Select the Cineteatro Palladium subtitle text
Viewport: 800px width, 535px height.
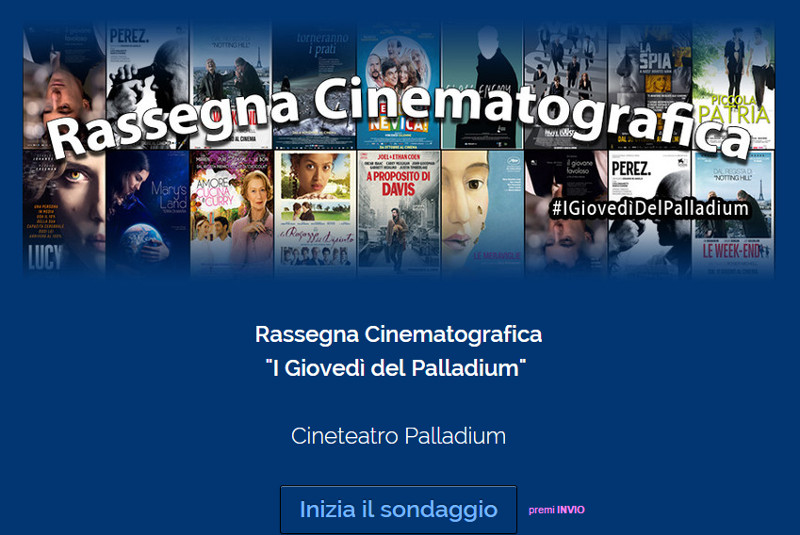click(398, 436)
